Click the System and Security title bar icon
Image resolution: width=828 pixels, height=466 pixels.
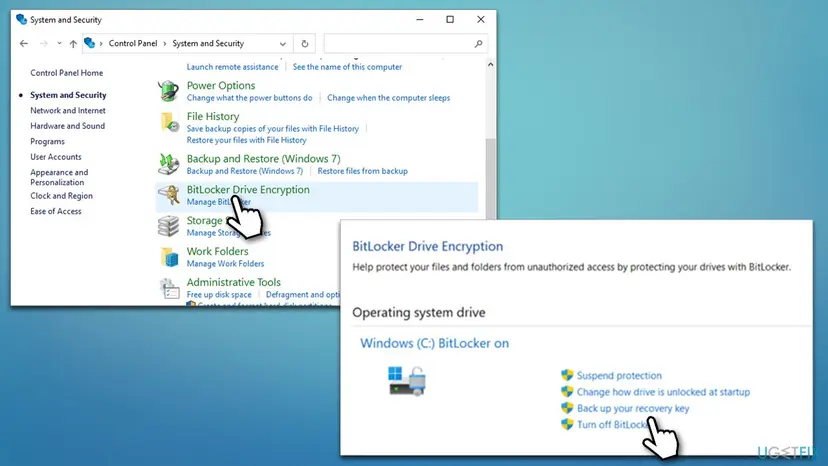[21, 20]
